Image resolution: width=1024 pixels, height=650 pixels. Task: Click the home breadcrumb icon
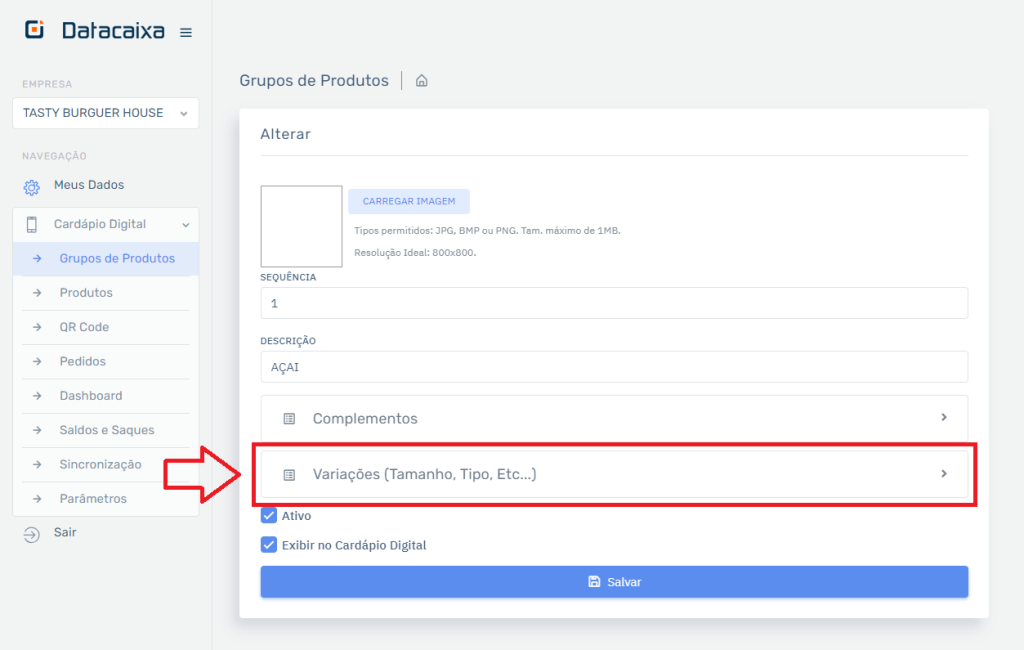click(422, 81)
